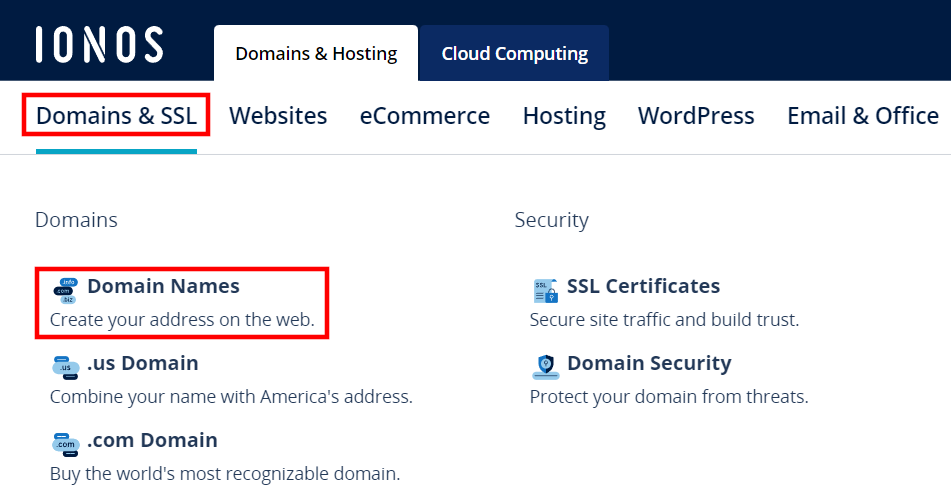This screenshot has height=491, width=951.
Task: Switch to the Cloud Computing tab
Action: click(514, 54)
